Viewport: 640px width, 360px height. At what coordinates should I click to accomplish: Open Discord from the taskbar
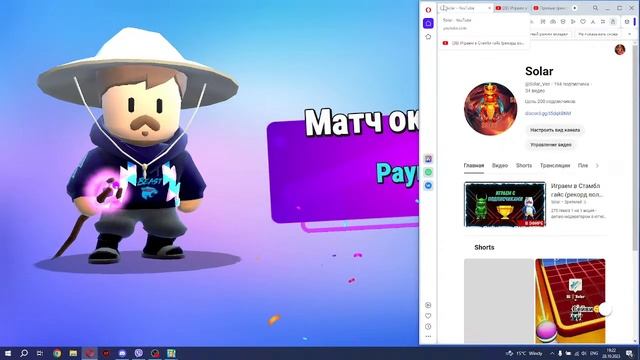tap(122, 353)
